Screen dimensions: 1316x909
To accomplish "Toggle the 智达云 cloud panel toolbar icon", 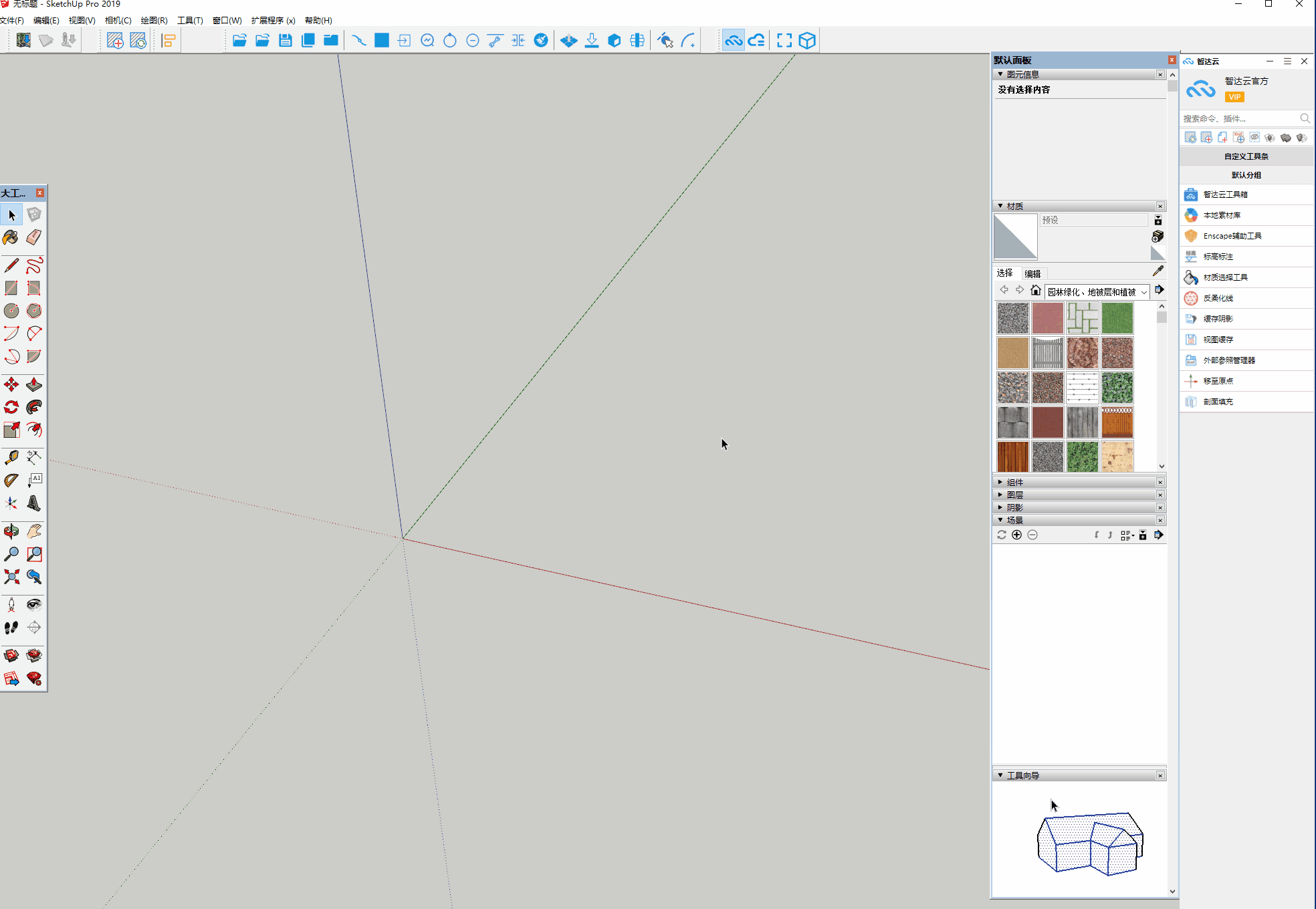I will 734,41.
